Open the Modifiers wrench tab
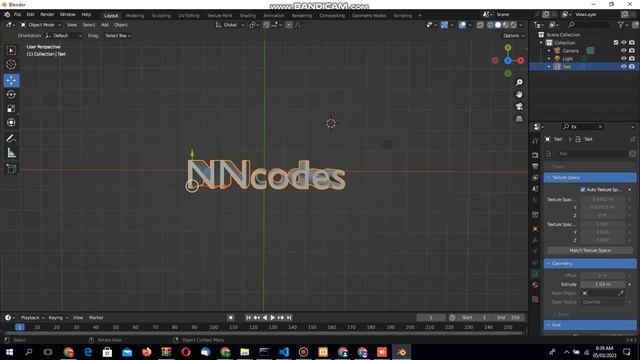This screenshot has width=640, height=360. pyautogui.click(x=535, y=240)
